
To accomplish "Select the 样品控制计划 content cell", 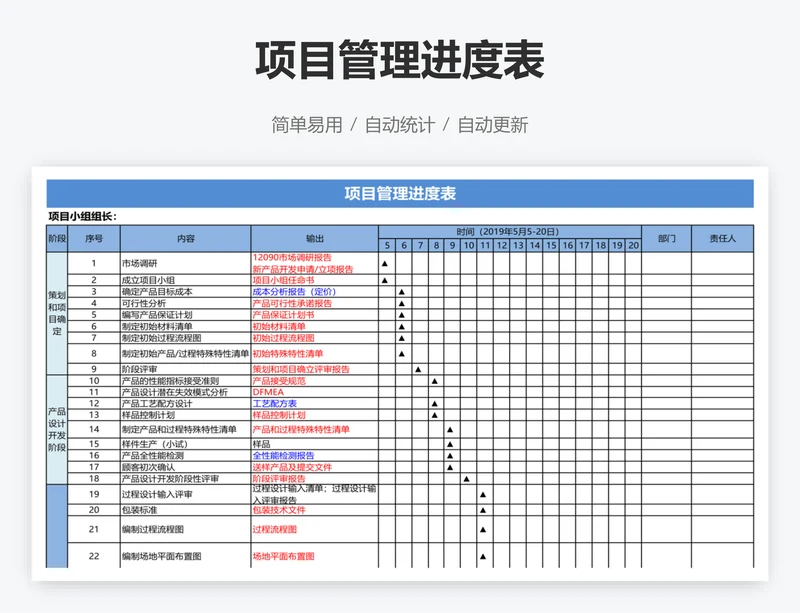I will tap(186, 415).
